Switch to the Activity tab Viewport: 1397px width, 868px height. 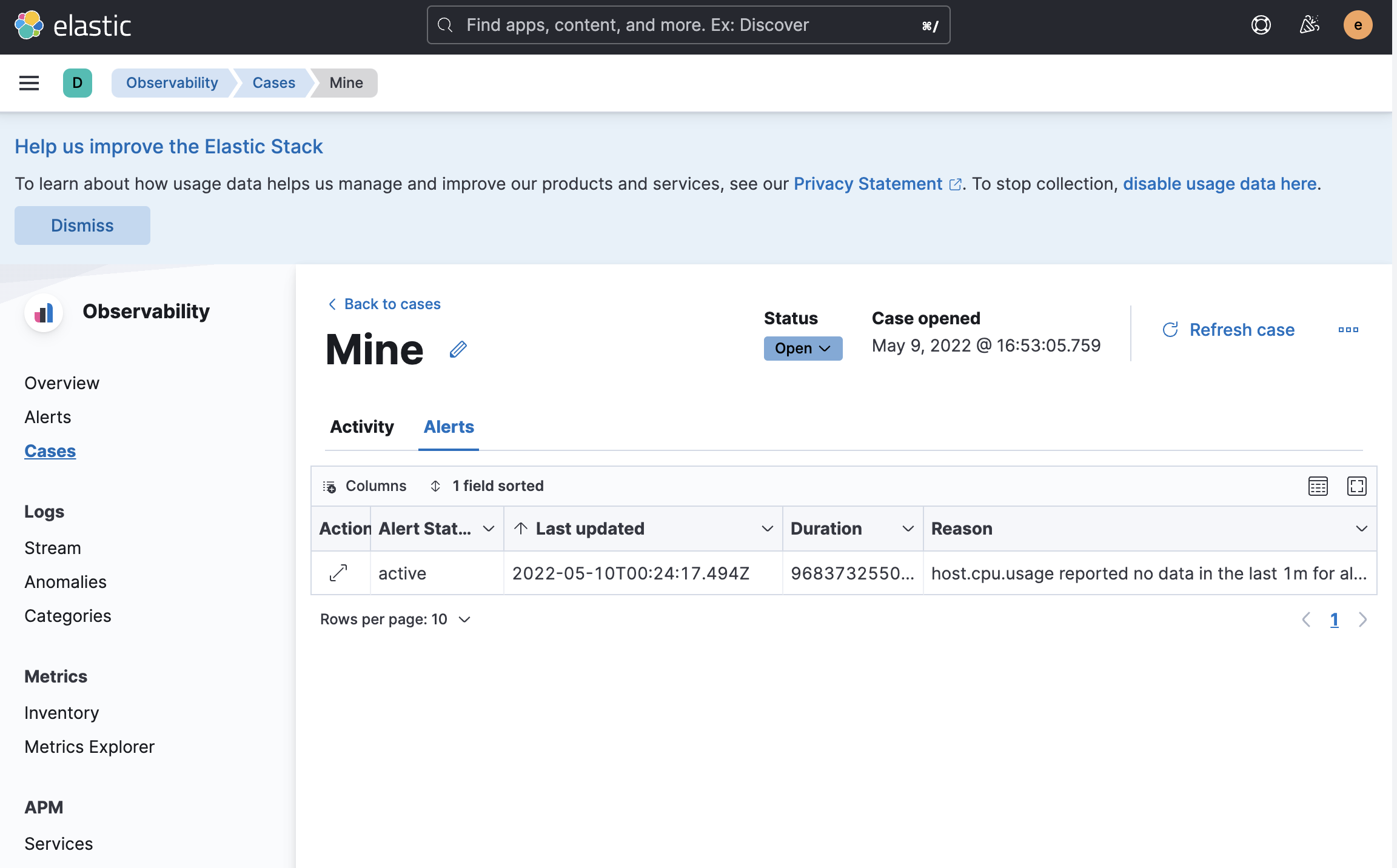click(x=362, y=427)
